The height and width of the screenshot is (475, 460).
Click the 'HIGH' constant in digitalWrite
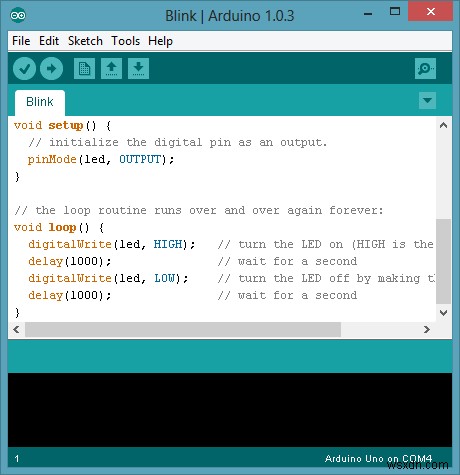point(168,244)
